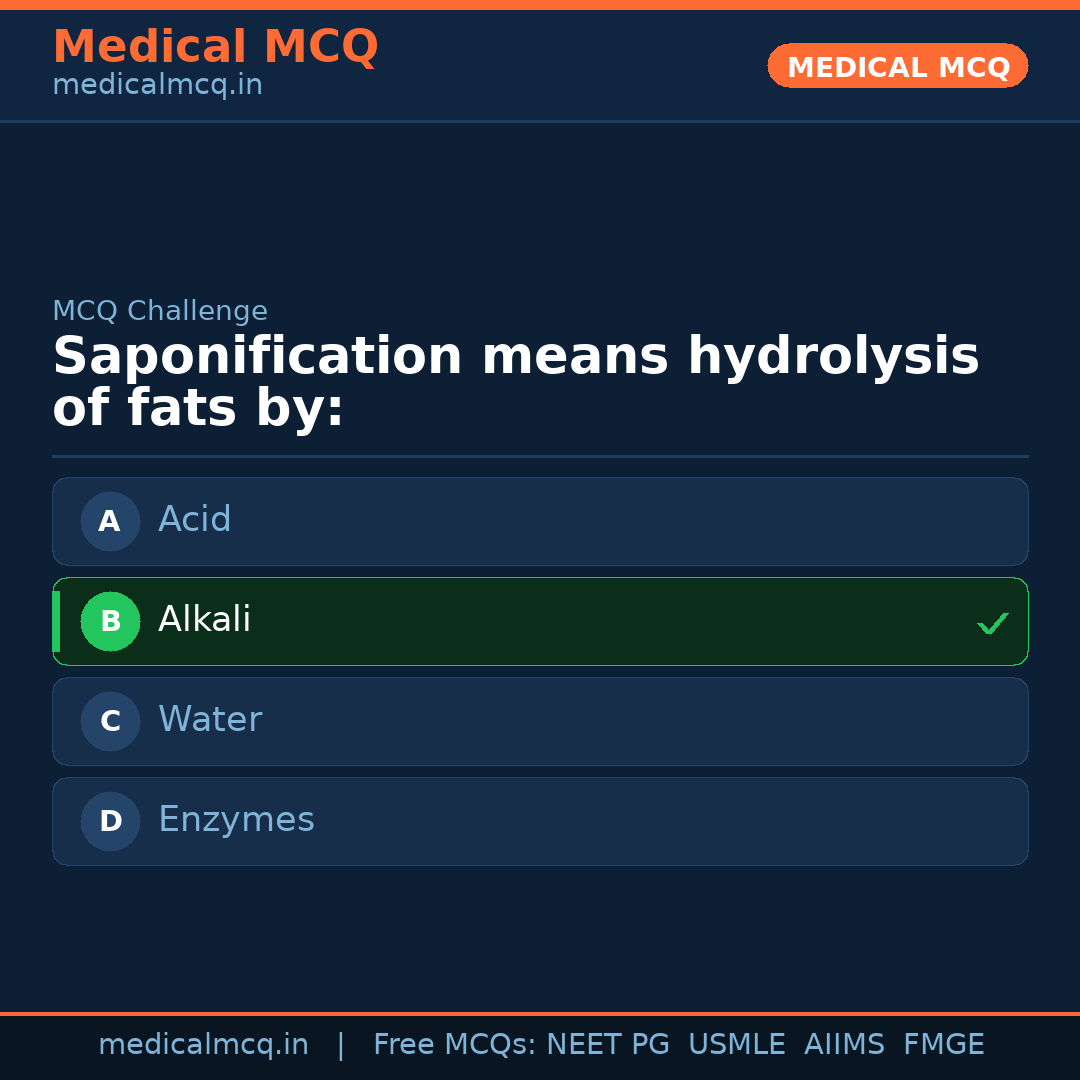The width and height of the screenshot is (1080, 1080).
Task: Click the MCQ Challenge label
Action: click(160, 311)
